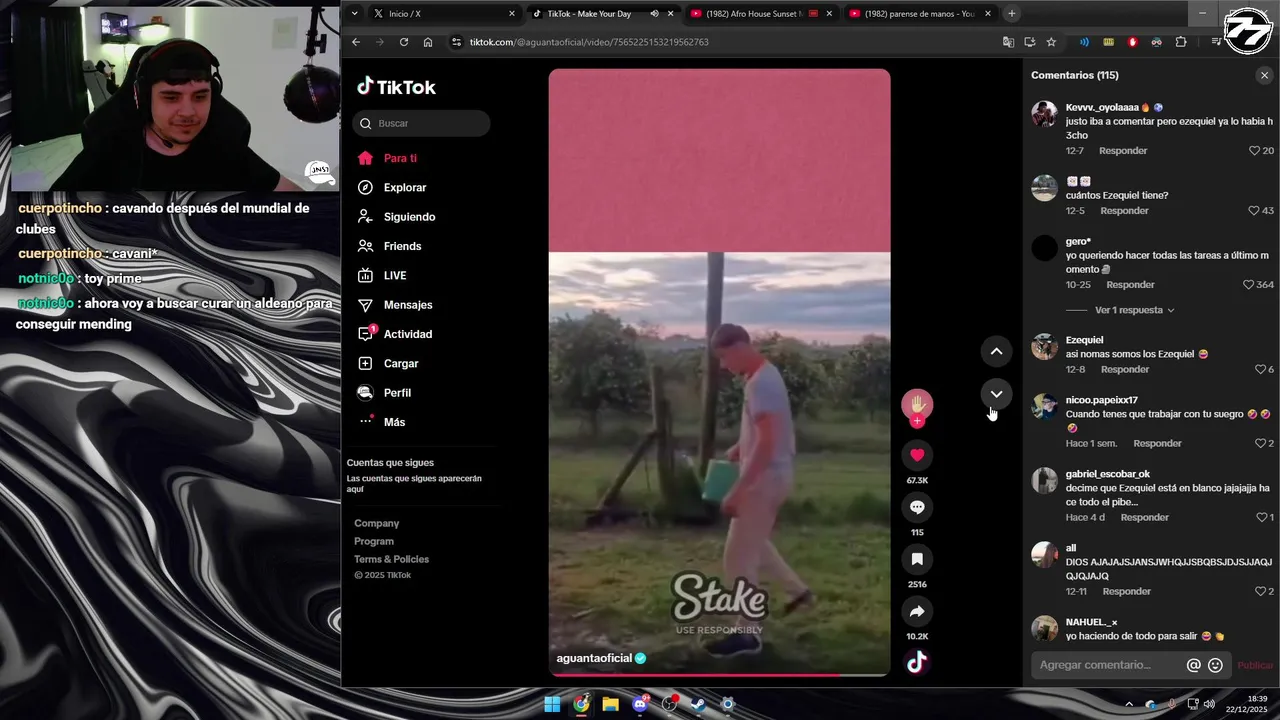Click the address bar URL
Screen dimensions: 1280x720
[x=589, y=42]
